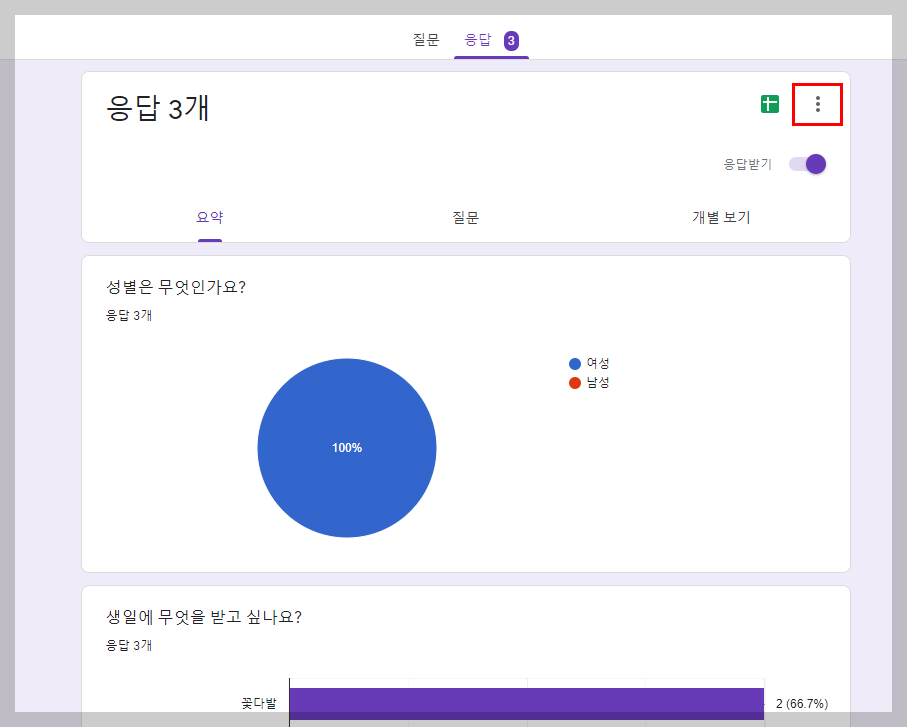Enable accepting responses via the switch
This screenshot has width=907, height=727.
coord(805,163)
